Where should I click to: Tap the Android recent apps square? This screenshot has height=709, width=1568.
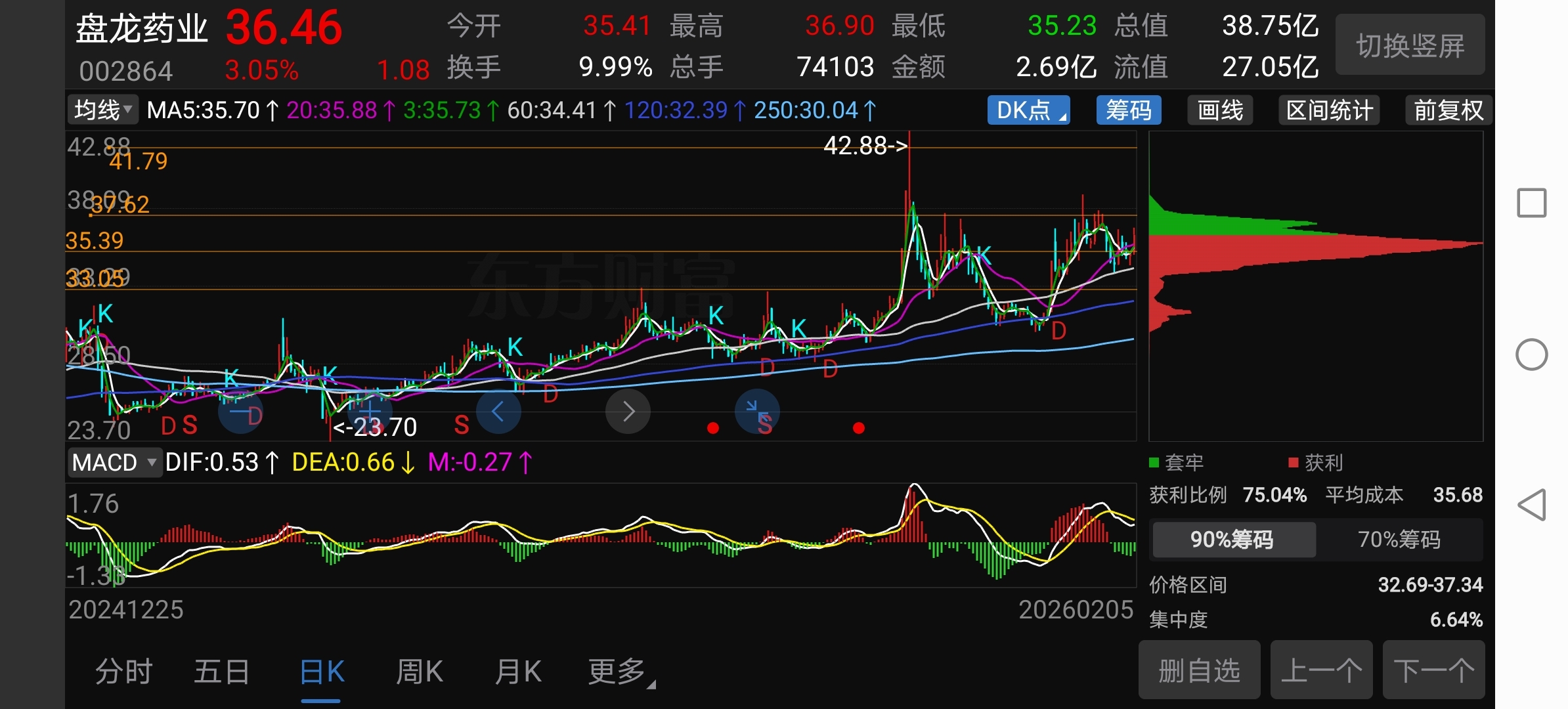(1531, 203)
